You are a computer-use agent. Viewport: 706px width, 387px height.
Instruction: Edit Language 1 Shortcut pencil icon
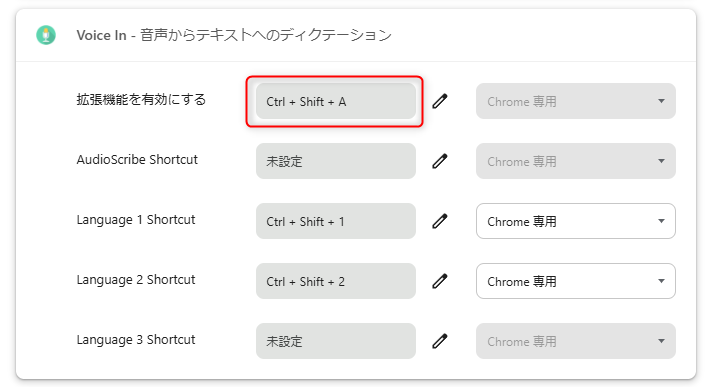point(440,221)
